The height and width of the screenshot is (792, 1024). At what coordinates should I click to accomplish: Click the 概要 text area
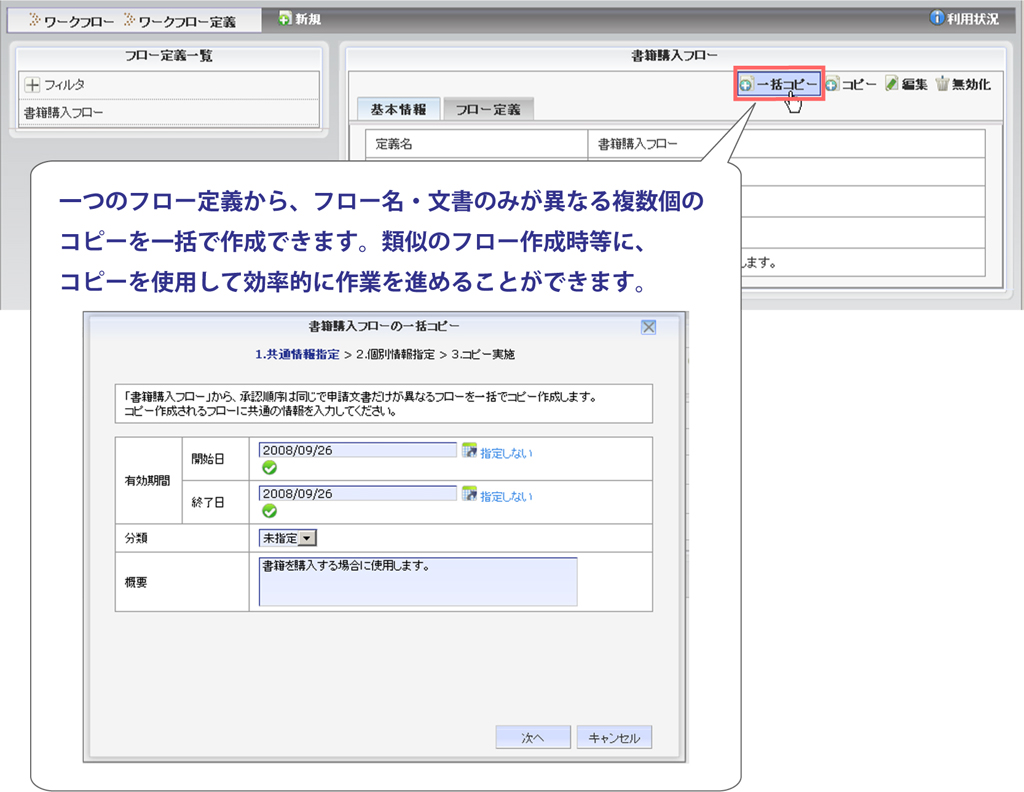418,581
